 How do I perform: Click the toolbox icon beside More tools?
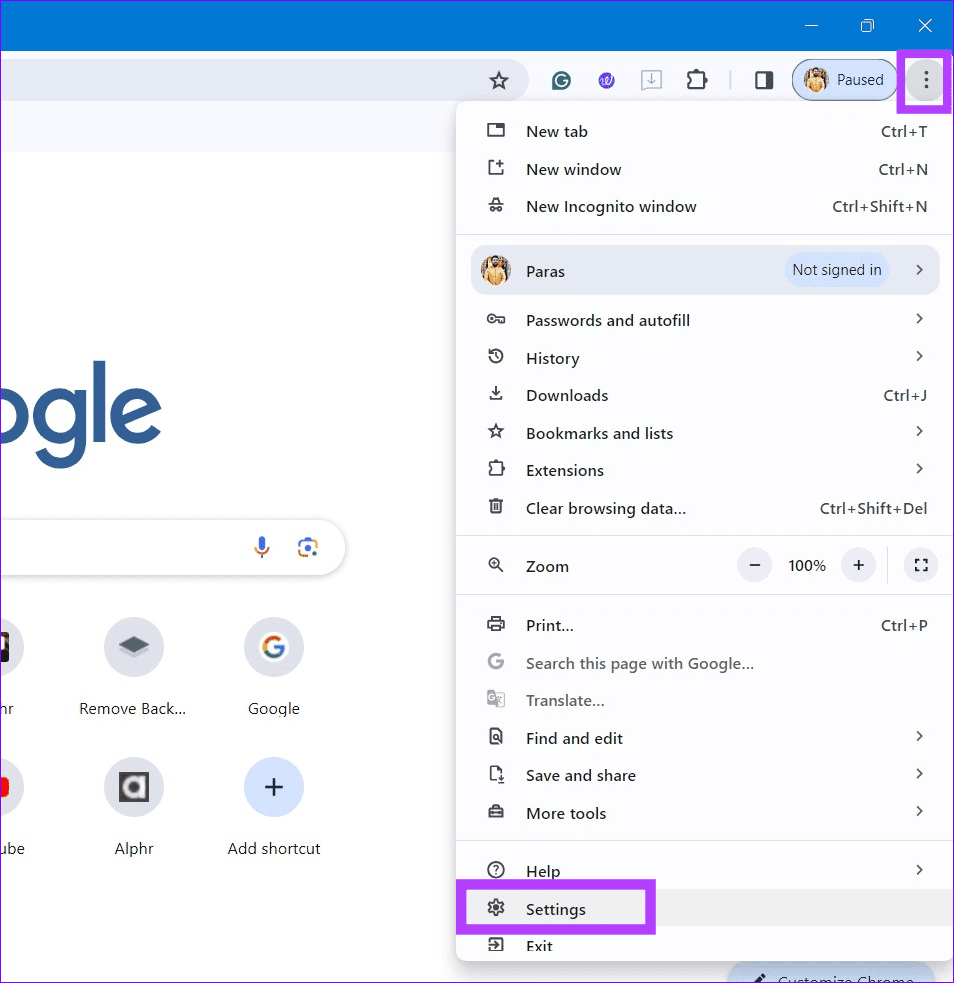coord(496,811)
